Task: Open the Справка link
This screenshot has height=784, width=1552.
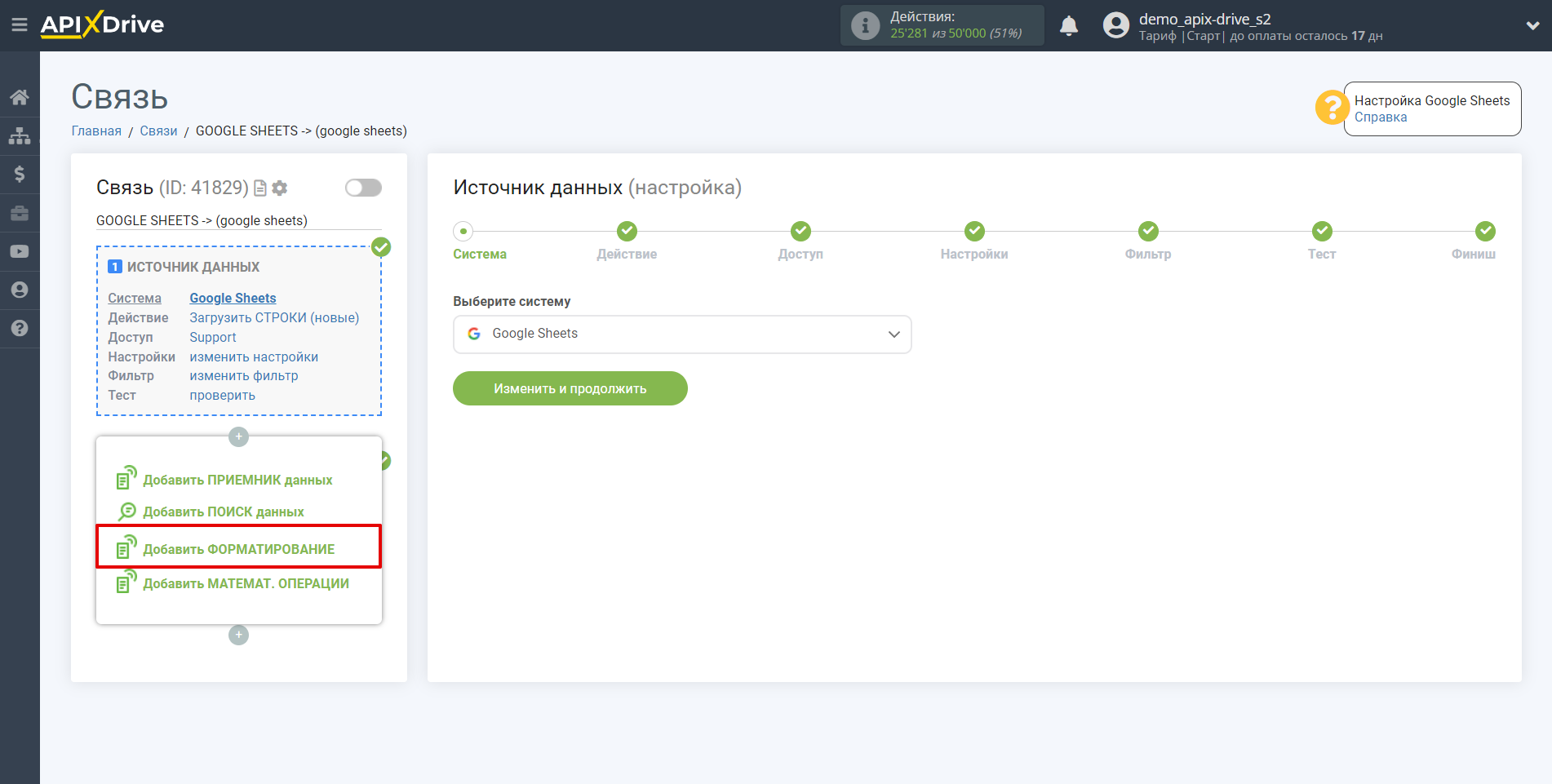Action: click(1381, 117)
